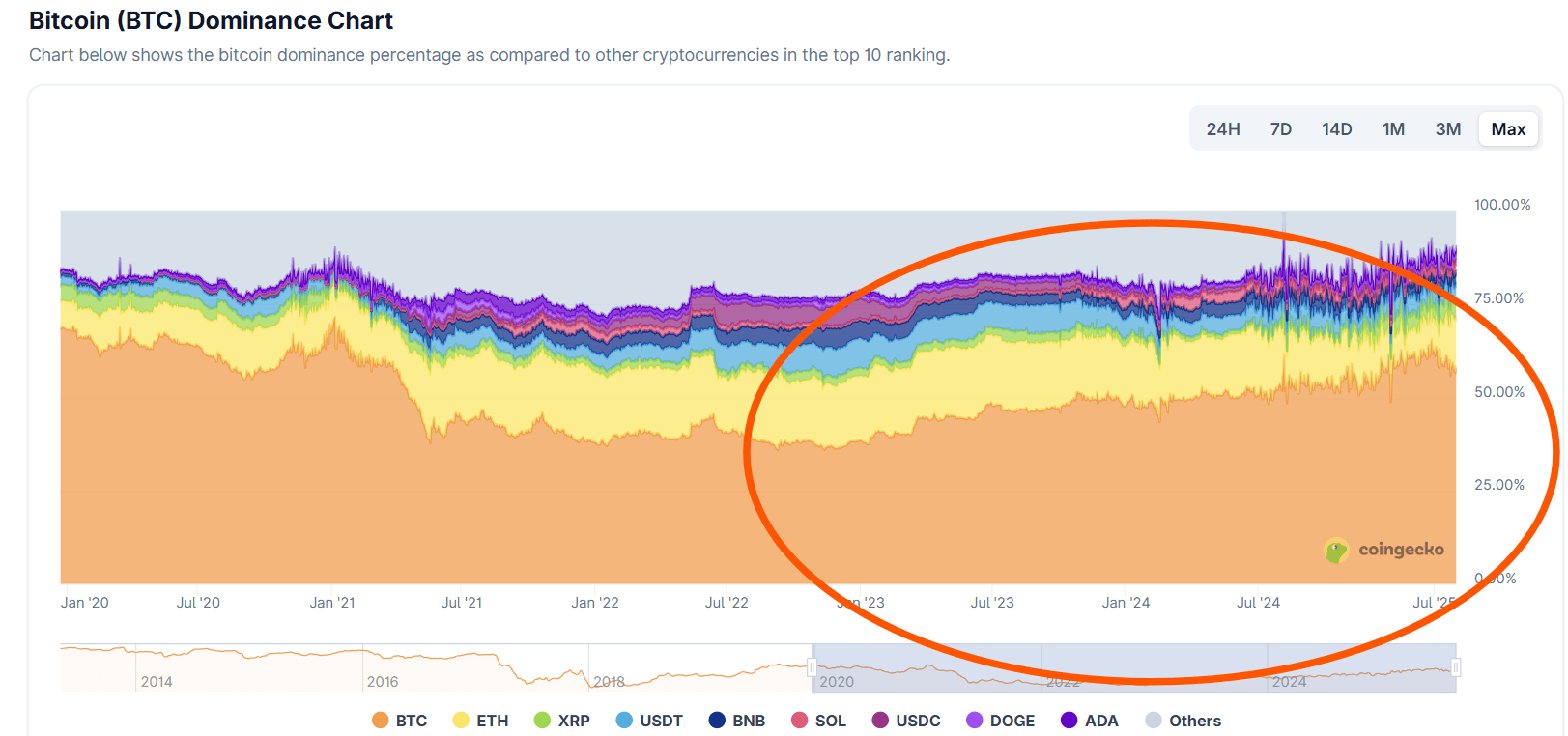Switch to the 1M view

[x=1392, y=127]
